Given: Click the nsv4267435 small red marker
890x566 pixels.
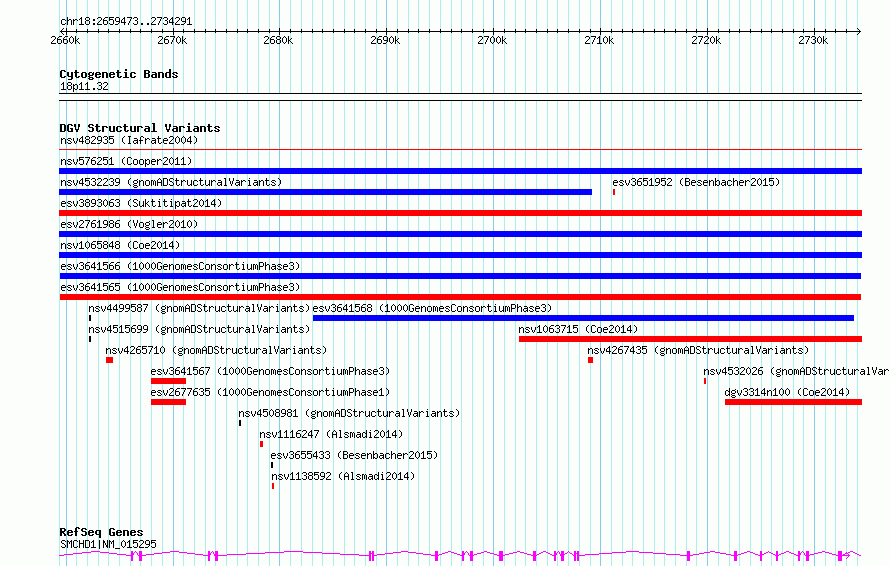Looking at the screenshot, I should pos(590,360).
